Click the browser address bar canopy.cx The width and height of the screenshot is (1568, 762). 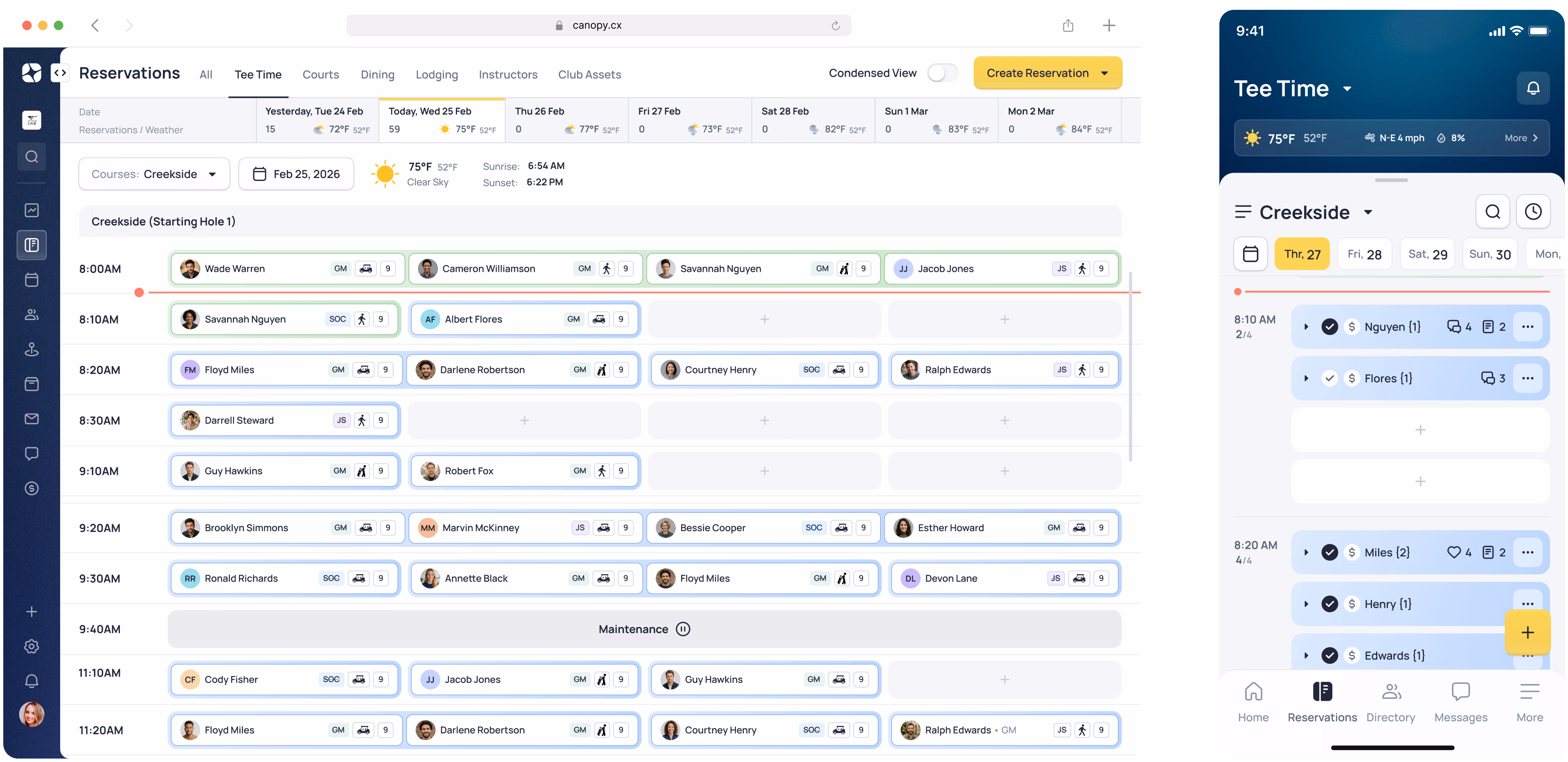point(598,25)
